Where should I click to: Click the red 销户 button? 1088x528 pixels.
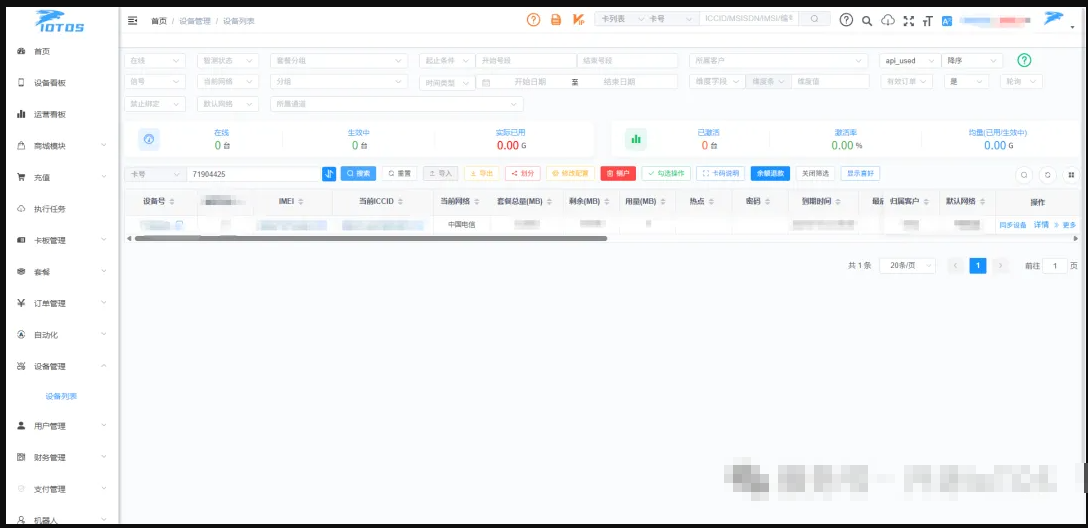(x=618, y=173)
